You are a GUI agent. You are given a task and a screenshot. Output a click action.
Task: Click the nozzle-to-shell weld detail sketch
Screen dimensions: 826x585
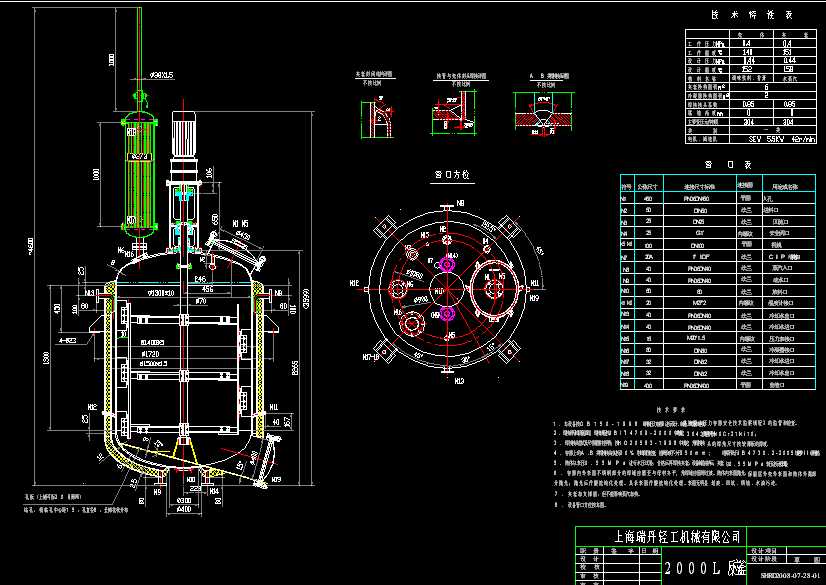point(454,113)
